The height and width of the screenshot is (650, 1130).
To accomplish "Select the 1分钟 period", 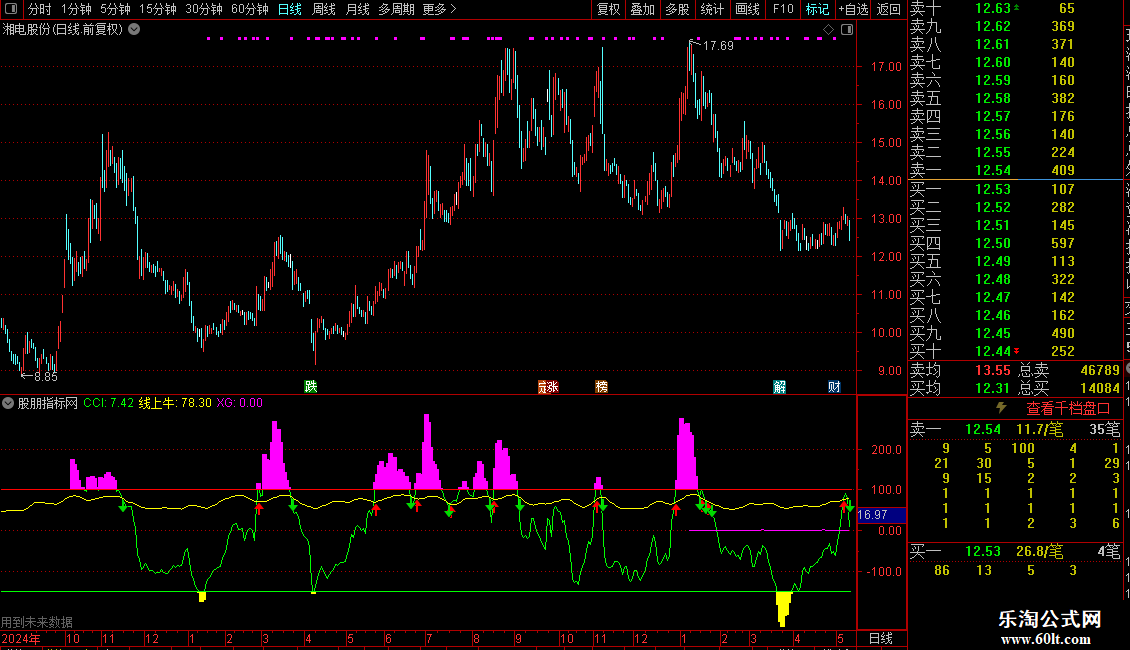I will tap(76, 9).
